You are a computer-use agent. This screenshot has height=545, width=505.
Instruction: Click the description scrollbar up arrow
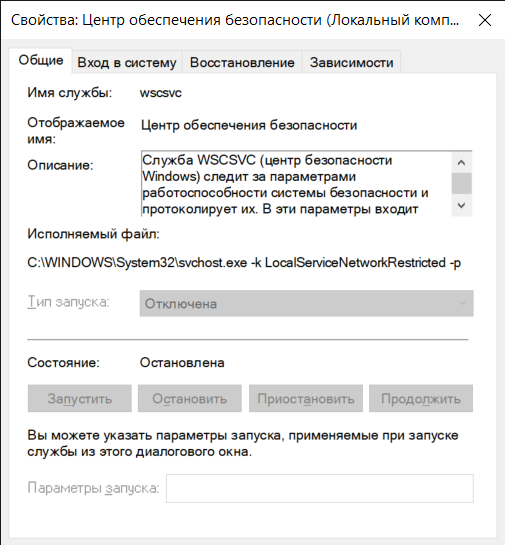point(462,162)
